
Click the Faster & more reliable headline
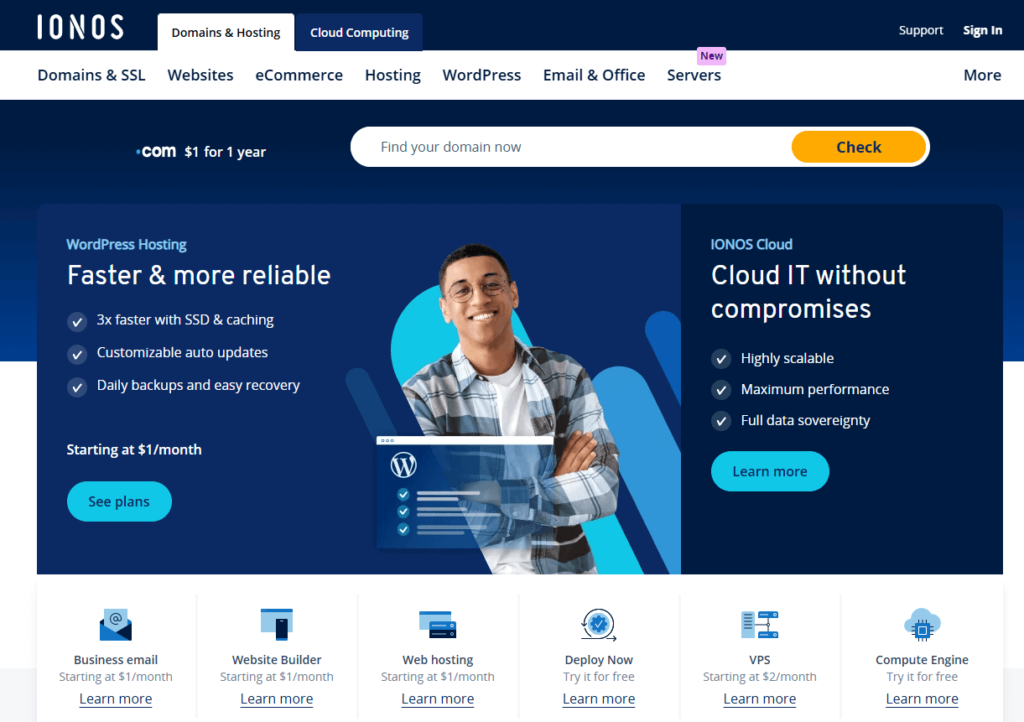pyautogui.click(x=199, y=275)
